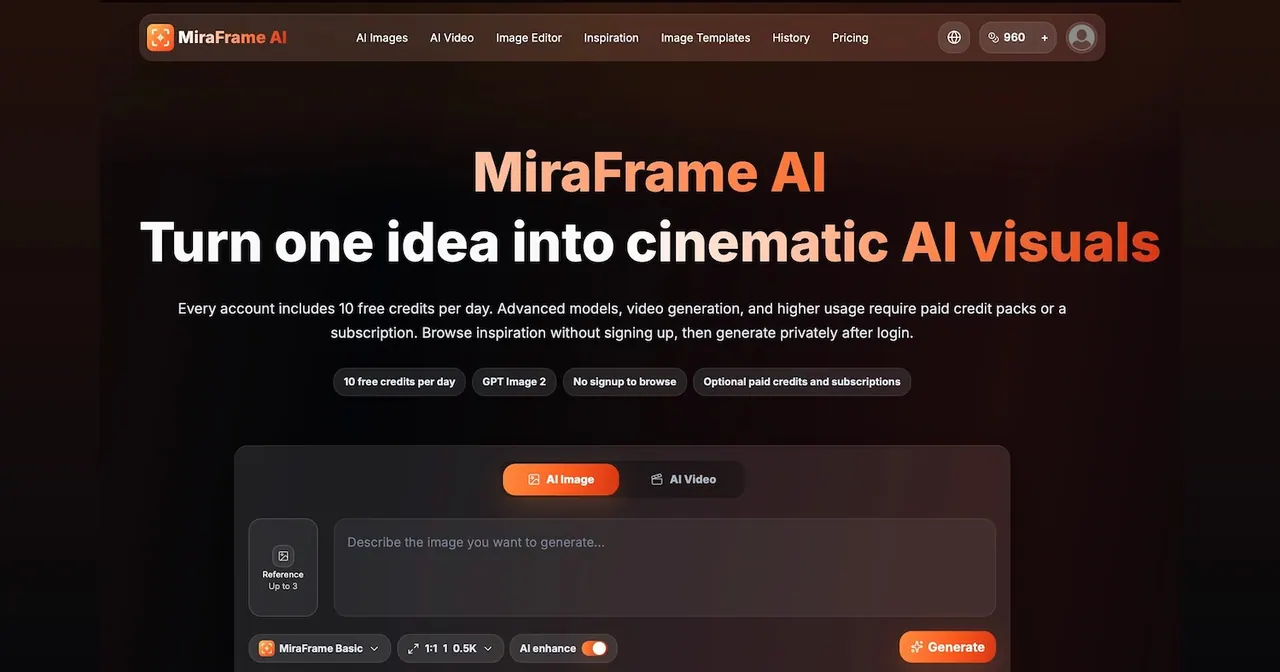Click the reference image upload icon
This screenshot has width=1280, height=672.
tap(283, 556)
